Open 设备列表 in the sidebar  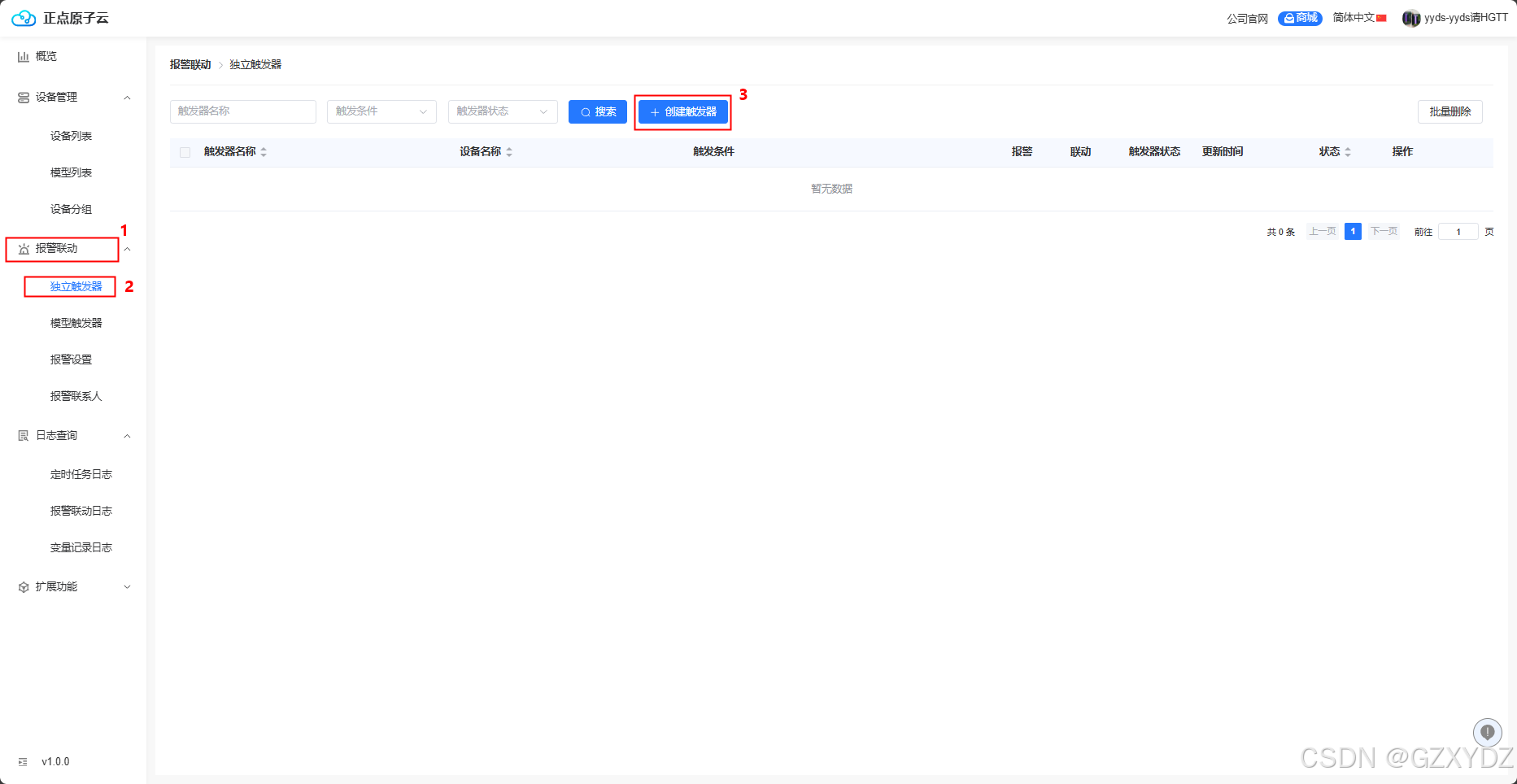pos(72,136)
